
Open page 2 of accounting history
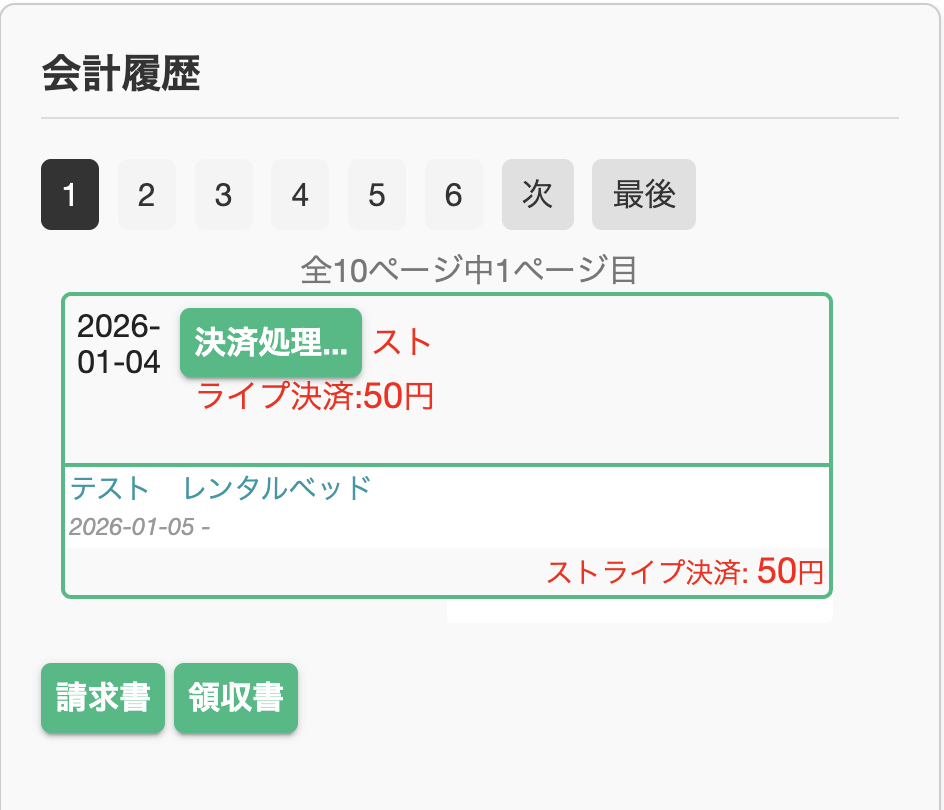(x=147, y=195)
